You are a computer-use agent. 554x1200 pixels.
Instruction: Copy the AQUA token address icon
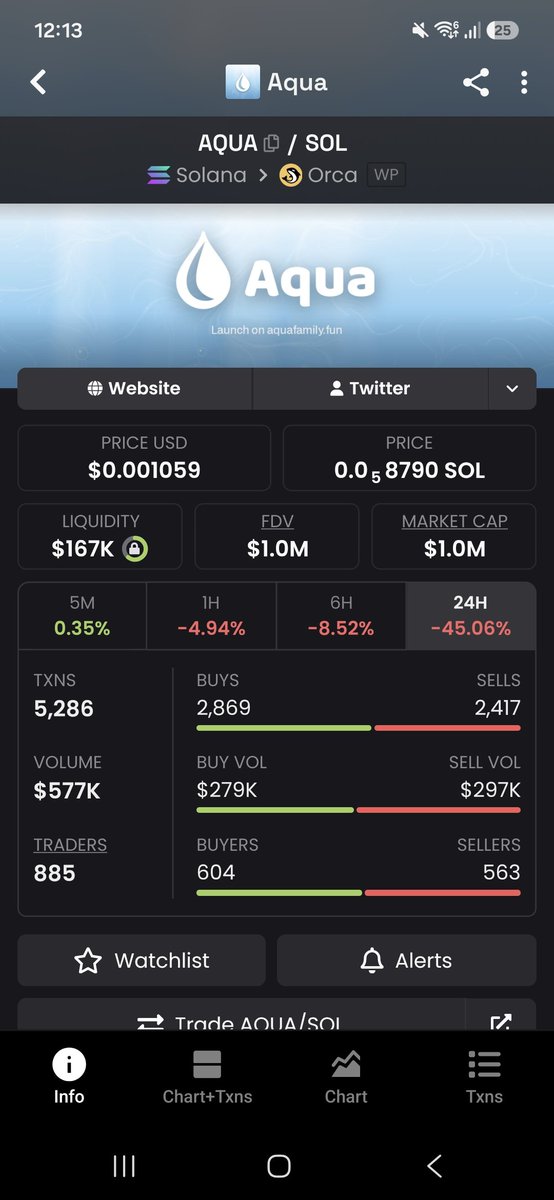tap(271, 143)
